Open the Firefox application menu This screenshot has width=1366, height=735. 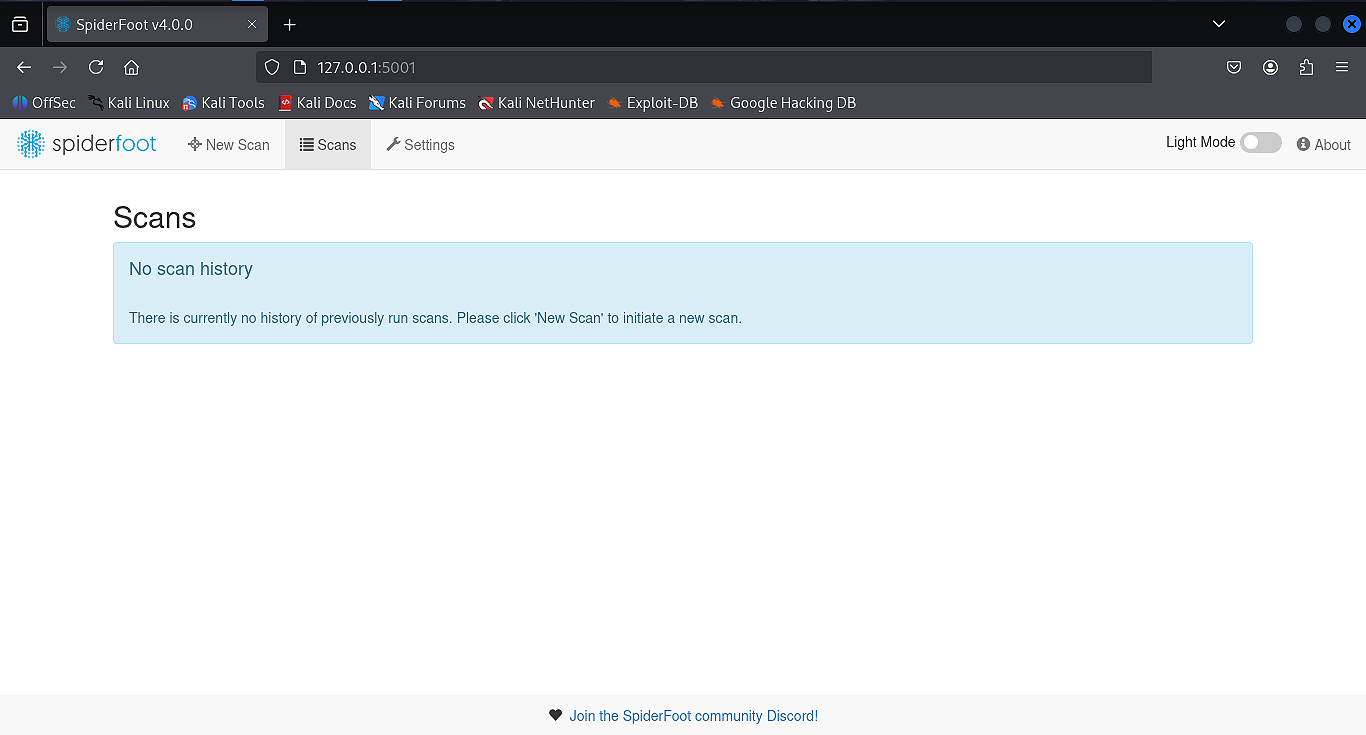tap(1342, 67)
